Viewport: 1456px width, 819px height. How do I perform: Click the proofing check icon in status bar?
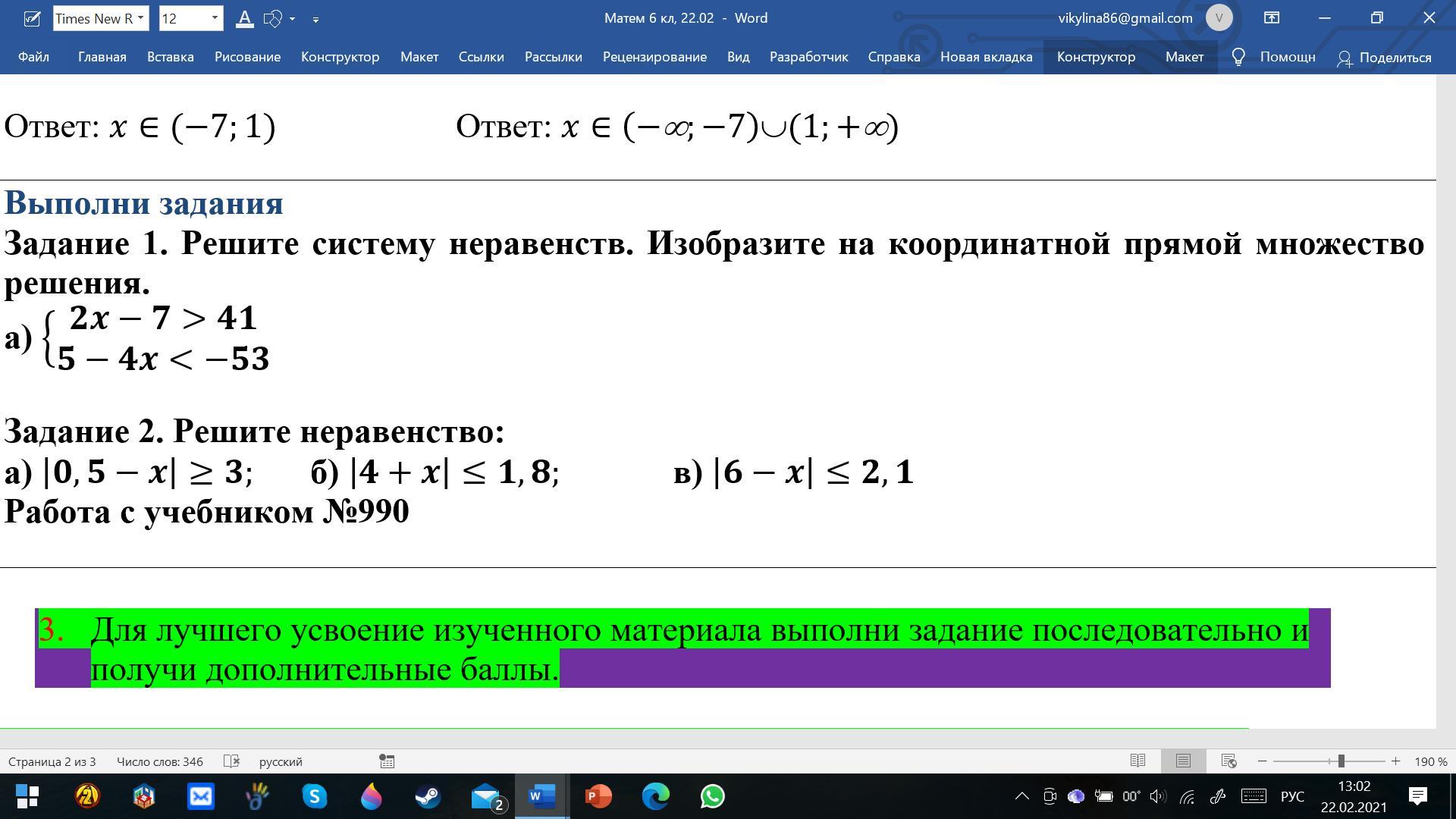232,761
